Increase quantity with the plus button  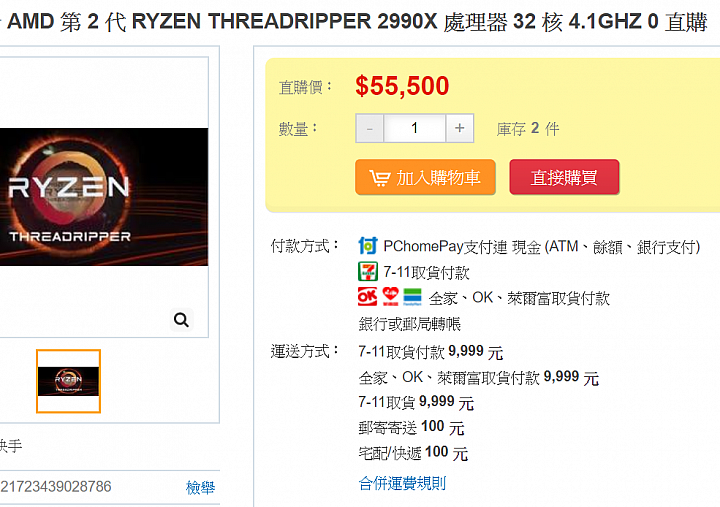(x=460, y=128)
